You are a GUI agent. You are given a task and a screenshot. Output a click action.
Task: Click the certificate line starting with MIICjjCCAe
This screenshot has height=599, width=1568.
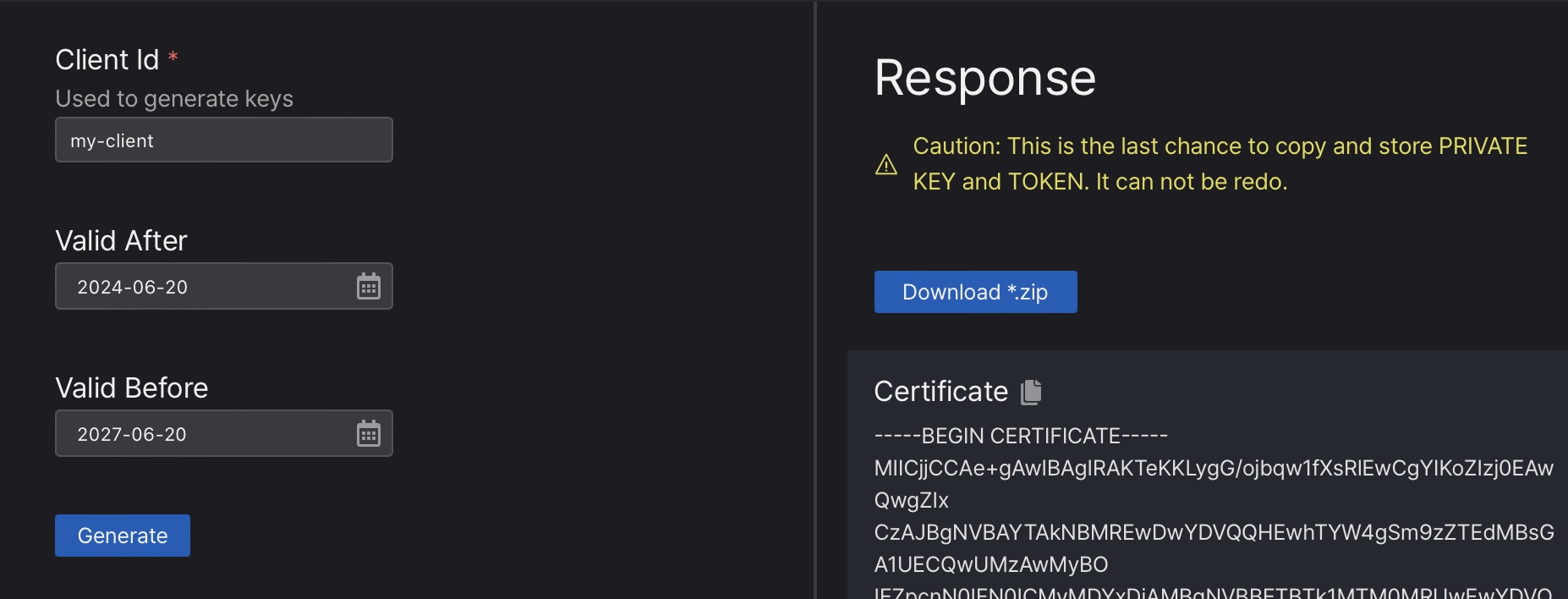[x=1214, y=468]
